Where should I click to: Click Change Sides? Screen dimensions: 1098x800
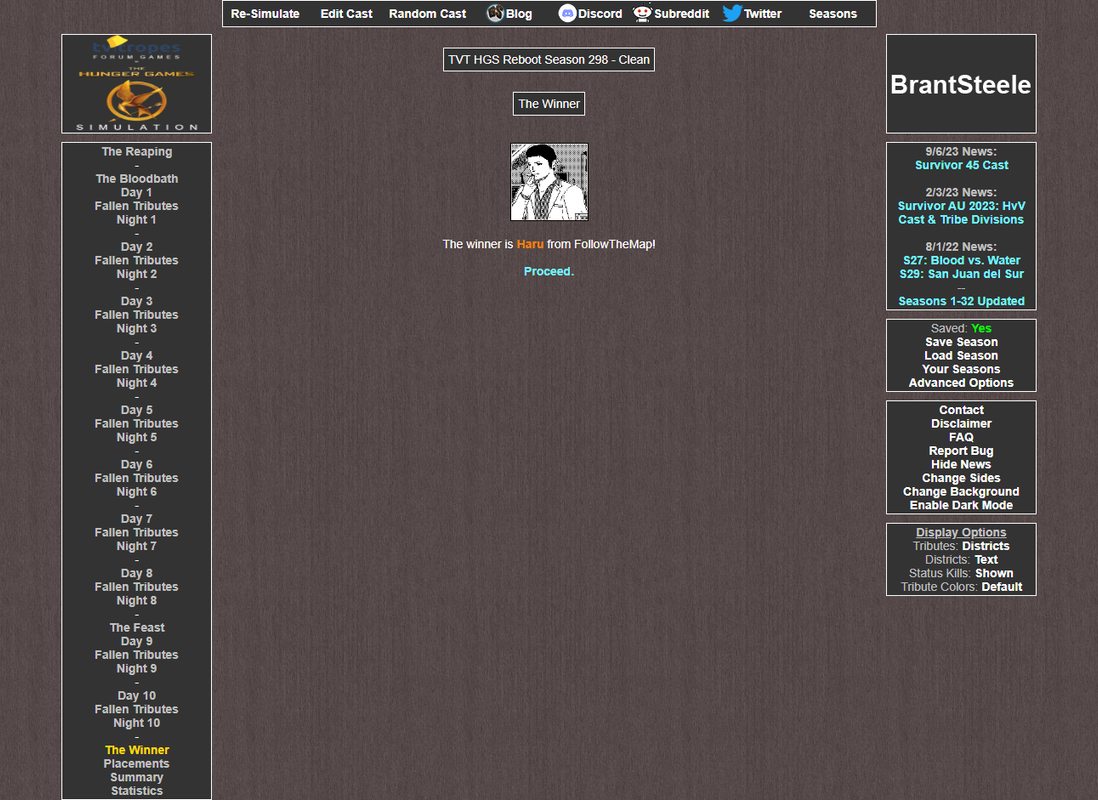click(x=961, y=478)
